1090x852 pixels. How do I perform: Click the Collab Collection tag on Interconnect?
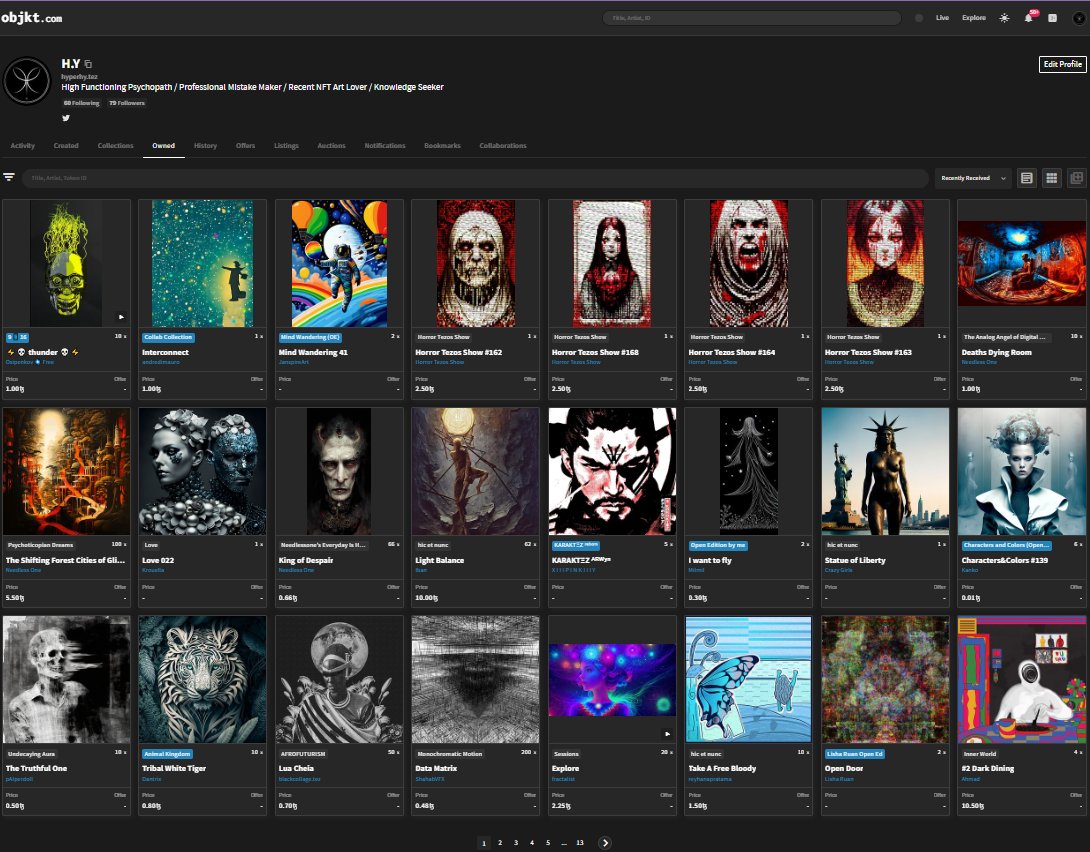(168, 337)
